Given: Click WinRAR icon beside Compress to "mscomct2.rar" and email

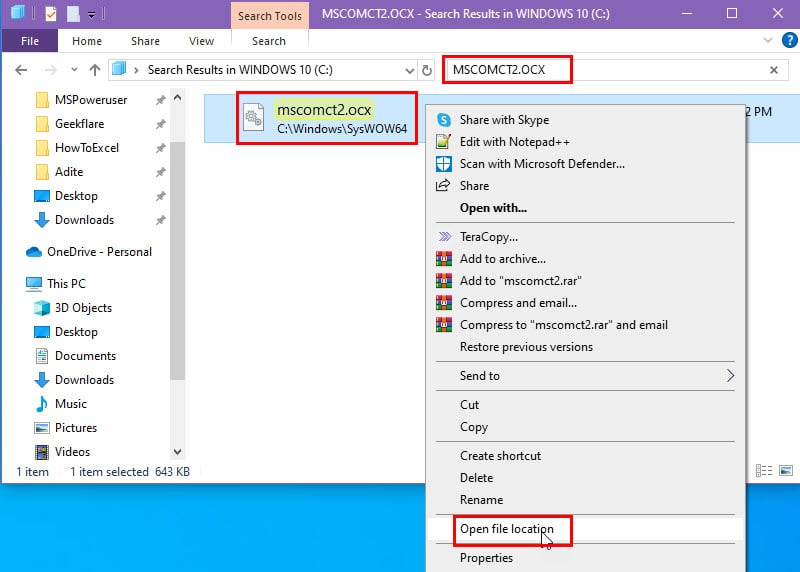Looking at the screenshot, I should [444, 325].
